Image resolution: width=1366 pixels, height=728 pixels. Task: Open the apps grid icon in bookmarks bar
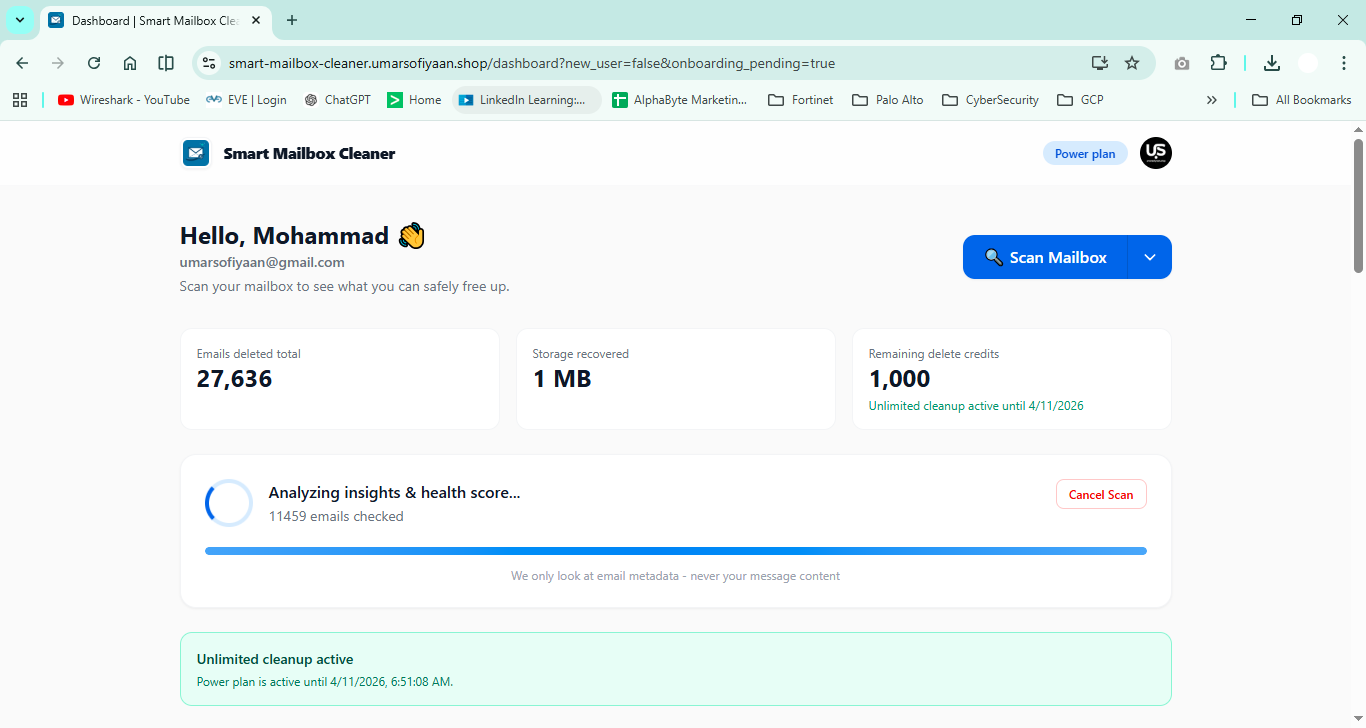(20, 100)
